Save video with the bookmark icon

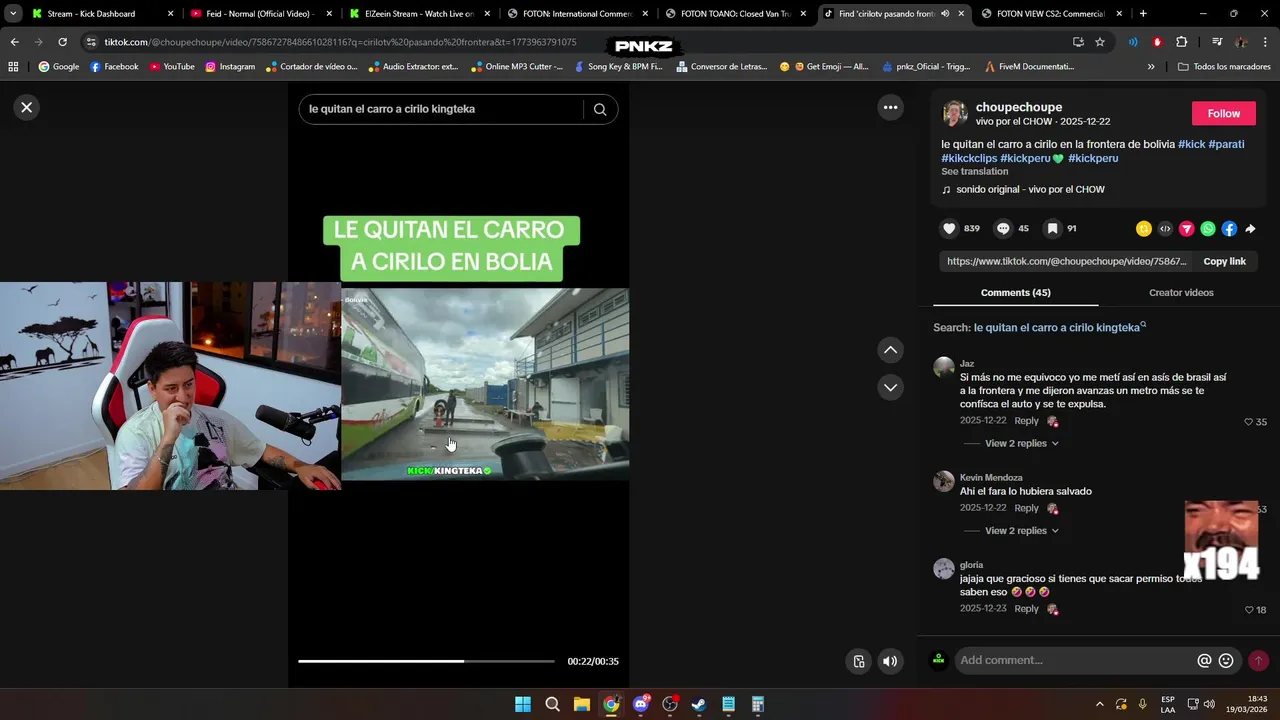(x=1052, y=229)
